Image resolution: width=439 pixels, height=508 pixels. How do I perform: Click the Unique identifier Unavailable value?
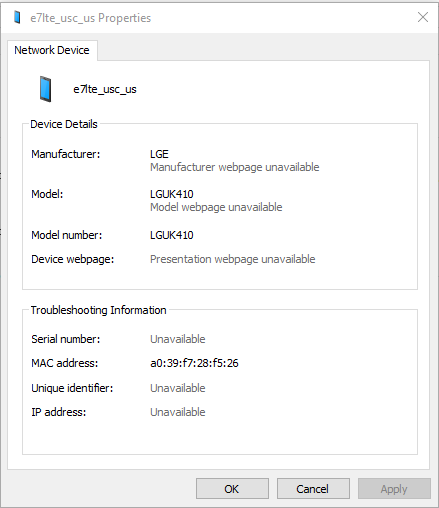pos(178,388)
